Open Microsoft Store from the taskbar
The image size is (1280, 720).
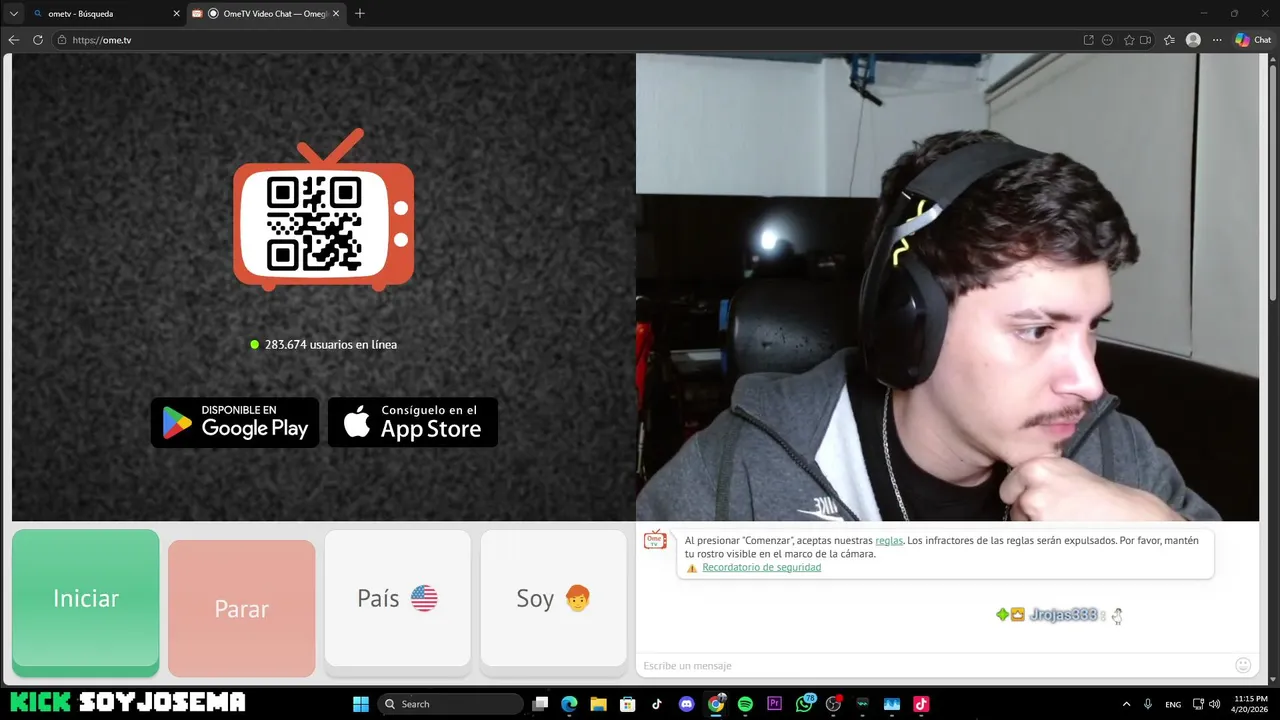(627, 704)
